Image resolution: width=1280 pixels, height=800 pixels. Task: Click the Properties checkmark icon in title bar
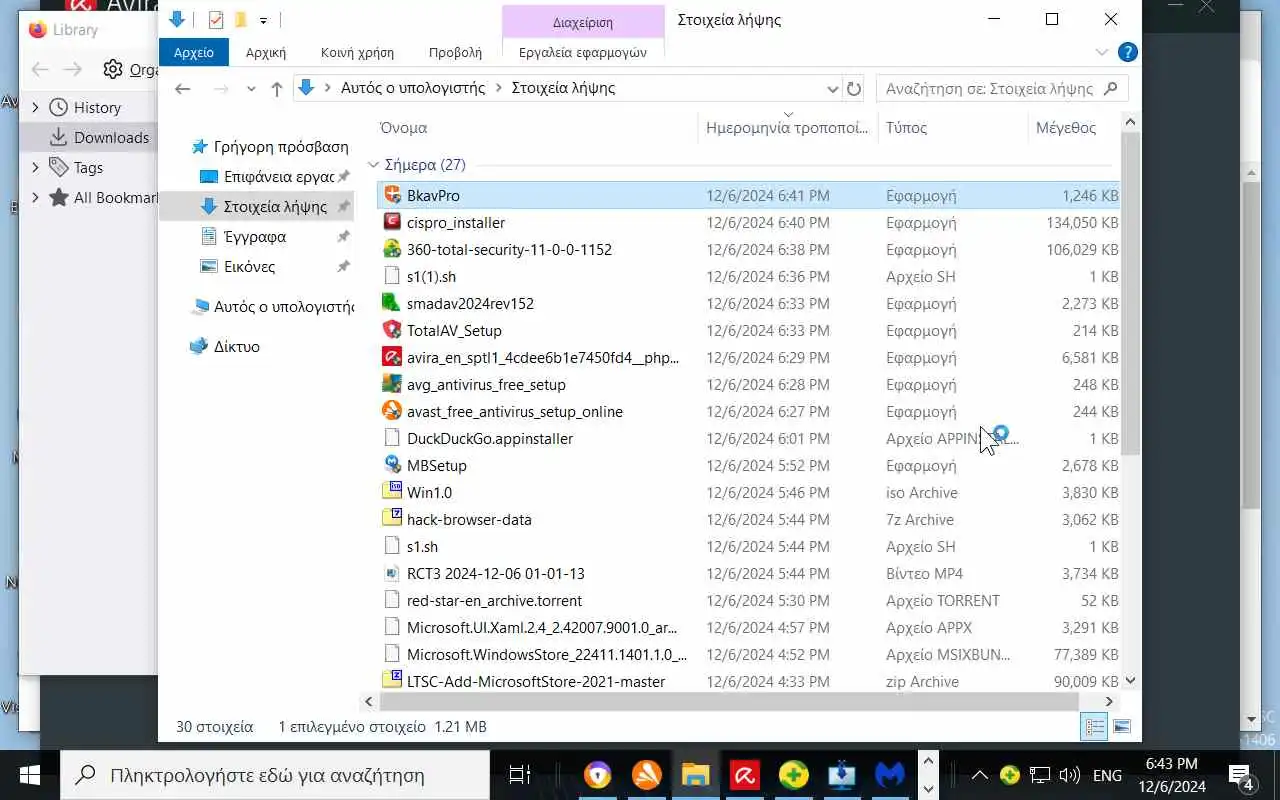[216, 20]
